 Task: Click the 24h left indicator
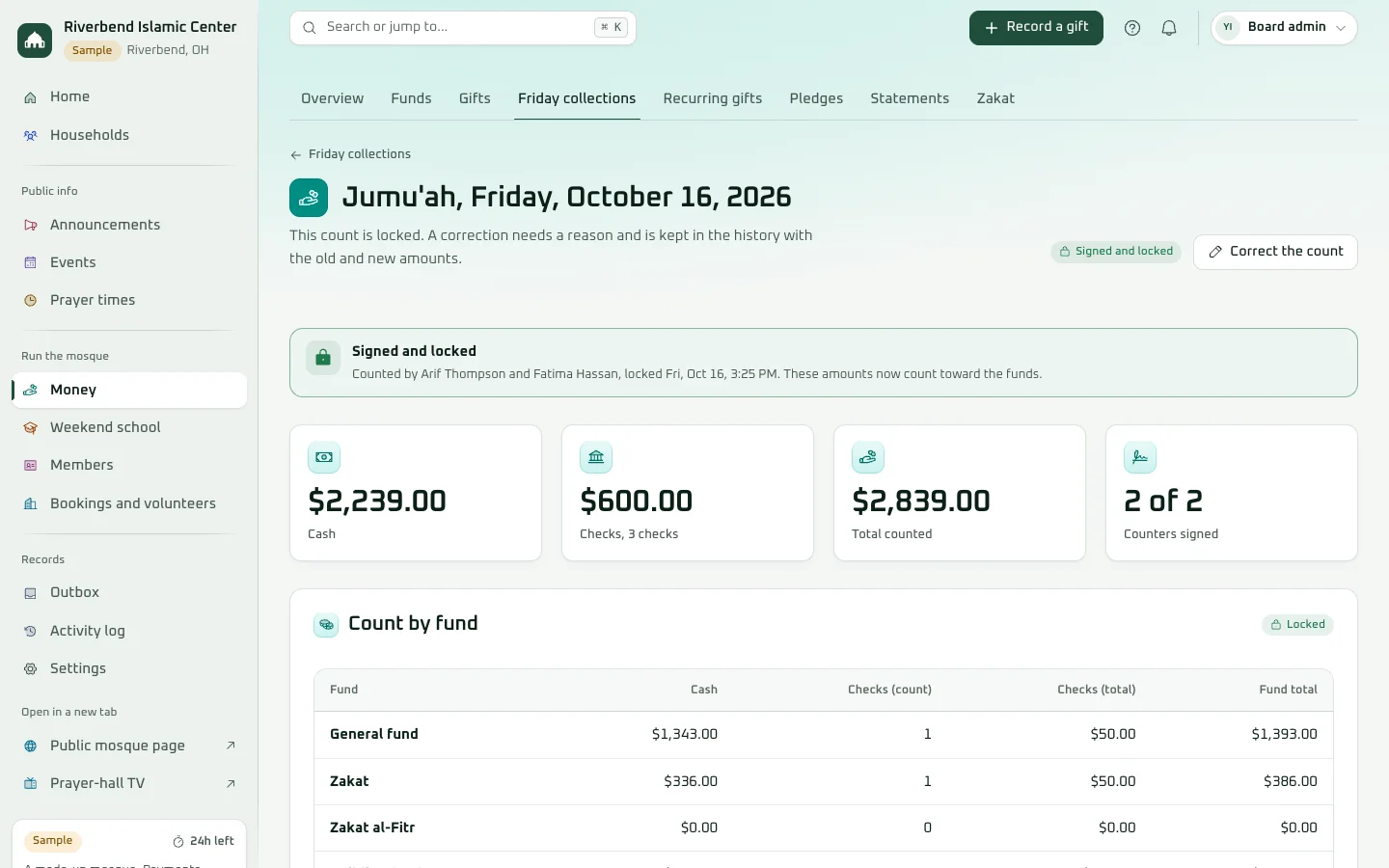[203, 841]
